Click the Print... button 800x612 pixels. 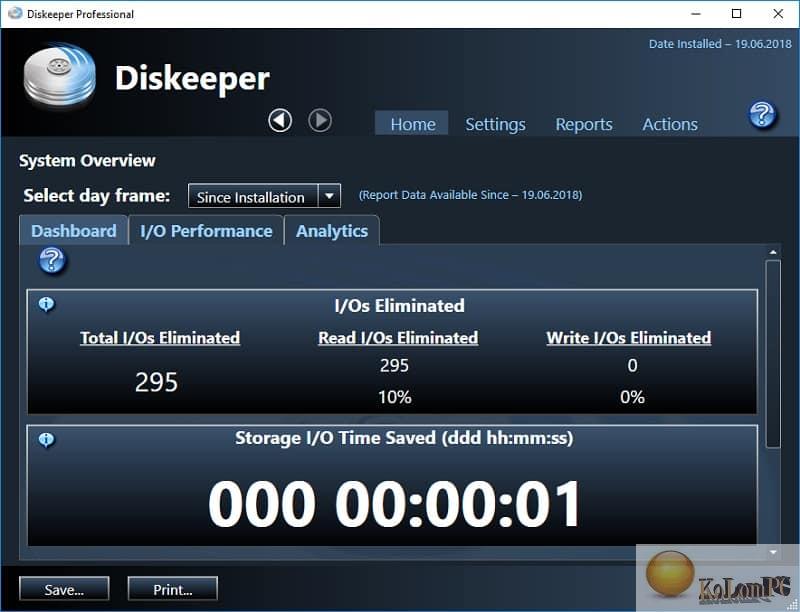[x=172, y=589]
